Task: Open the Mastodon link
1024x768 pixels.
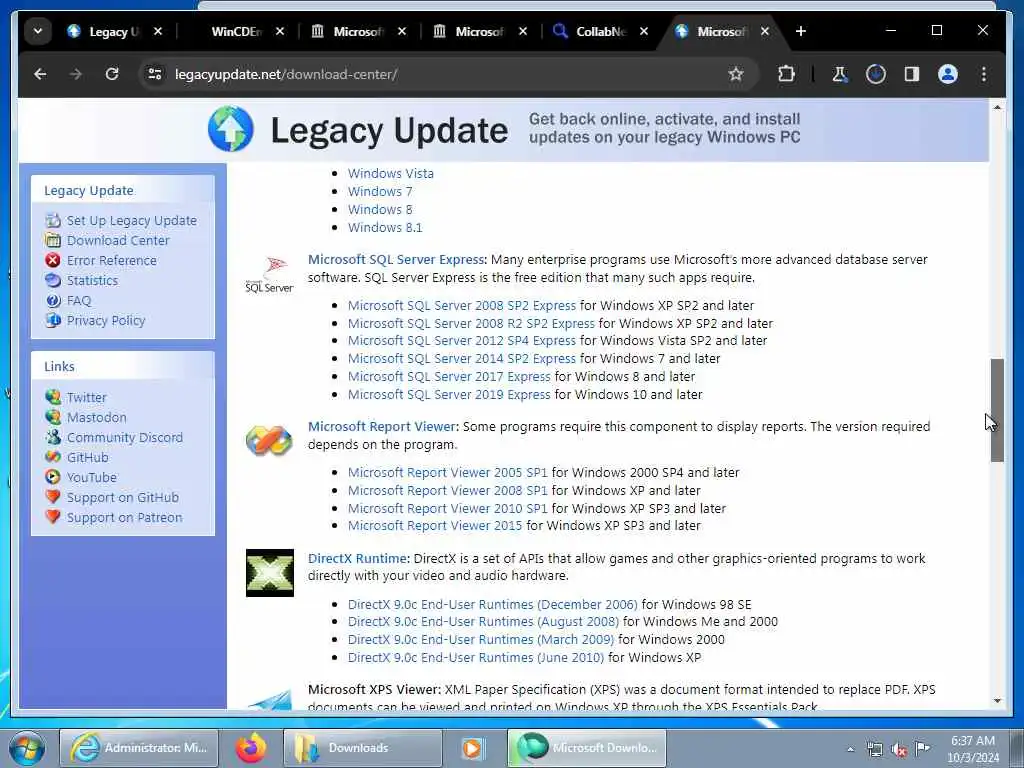Action: click(97, 417)
